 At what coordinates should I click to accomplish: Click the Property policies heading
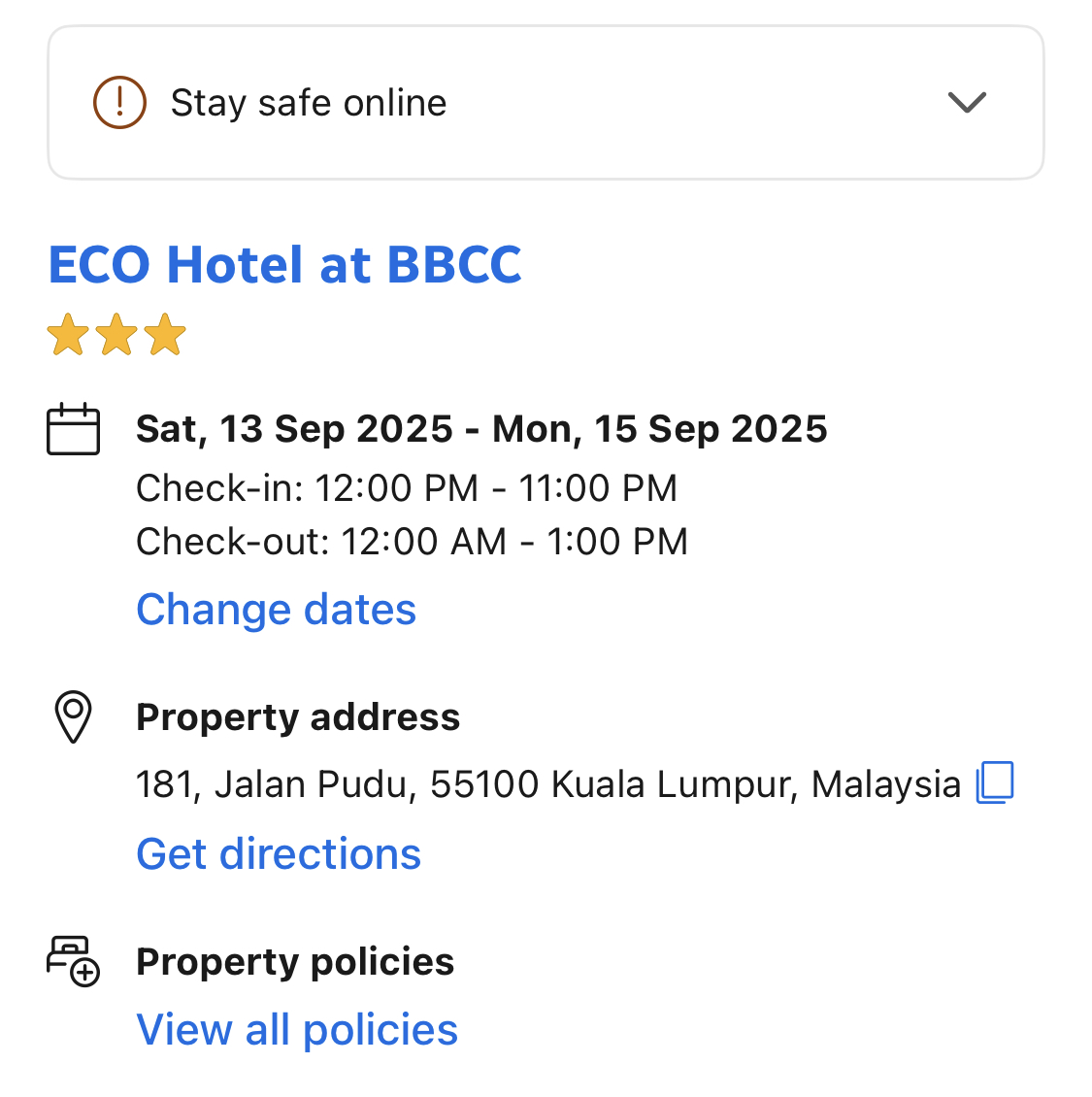coord(295,962)
